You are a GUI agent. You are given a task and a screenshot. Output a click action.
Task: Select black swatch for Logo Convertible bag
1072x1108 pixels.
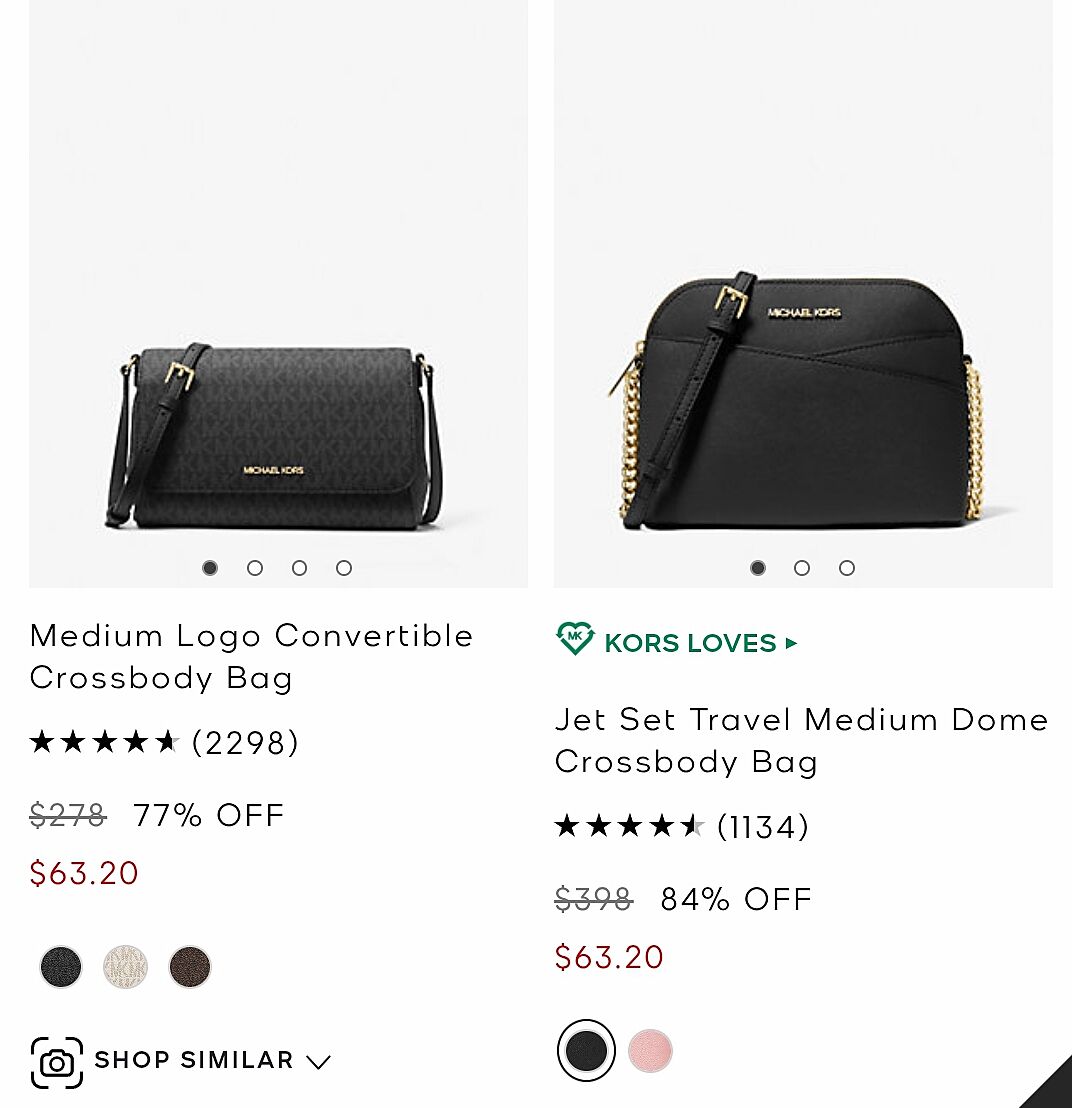pos(61,967)
